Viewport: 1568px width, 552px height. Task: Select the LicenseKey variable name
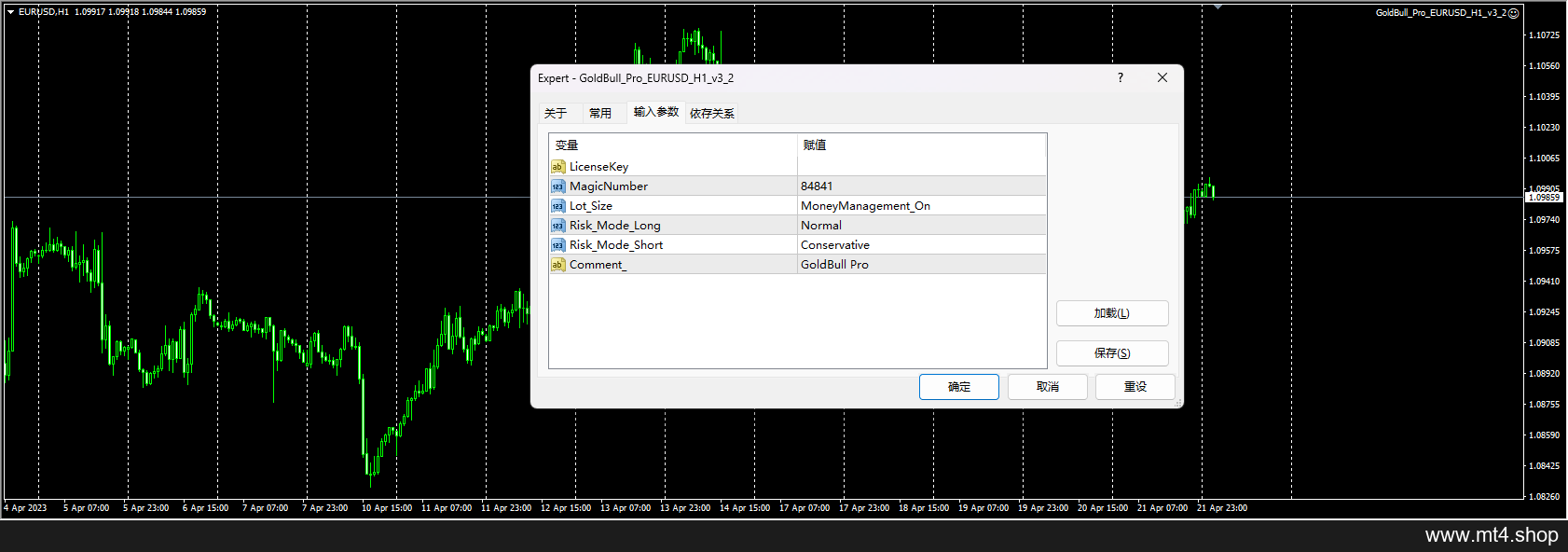point(598,167)
